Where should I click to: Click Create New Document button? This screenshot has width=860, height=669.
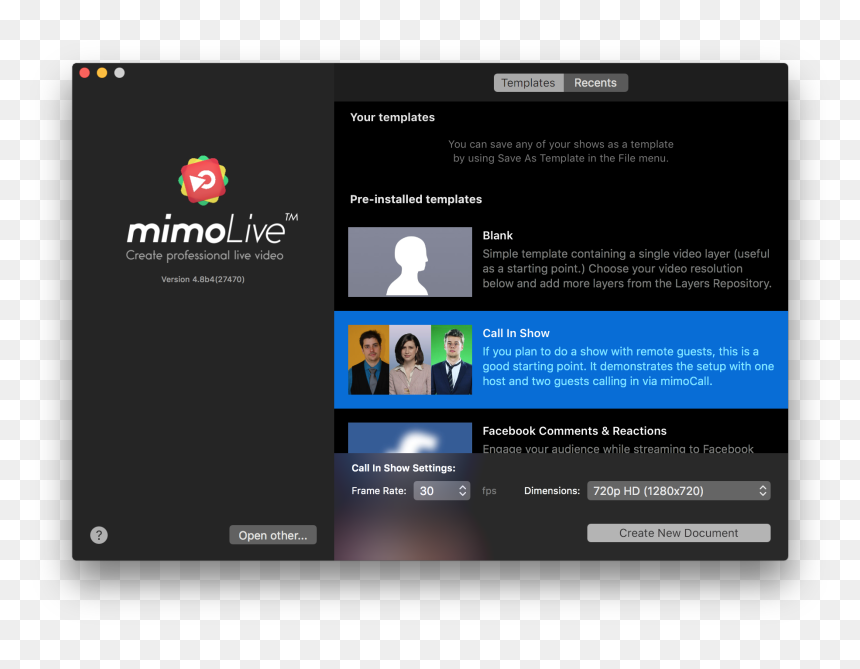click(678, 533)
